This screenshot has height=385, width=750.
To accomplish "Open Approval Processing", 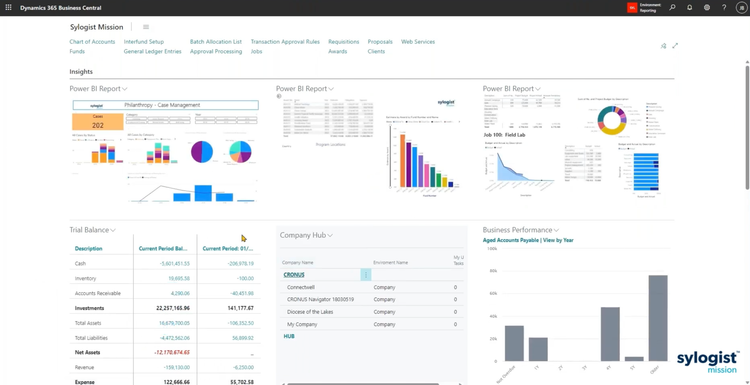I will pyautogui.click(x=216, y=51).
